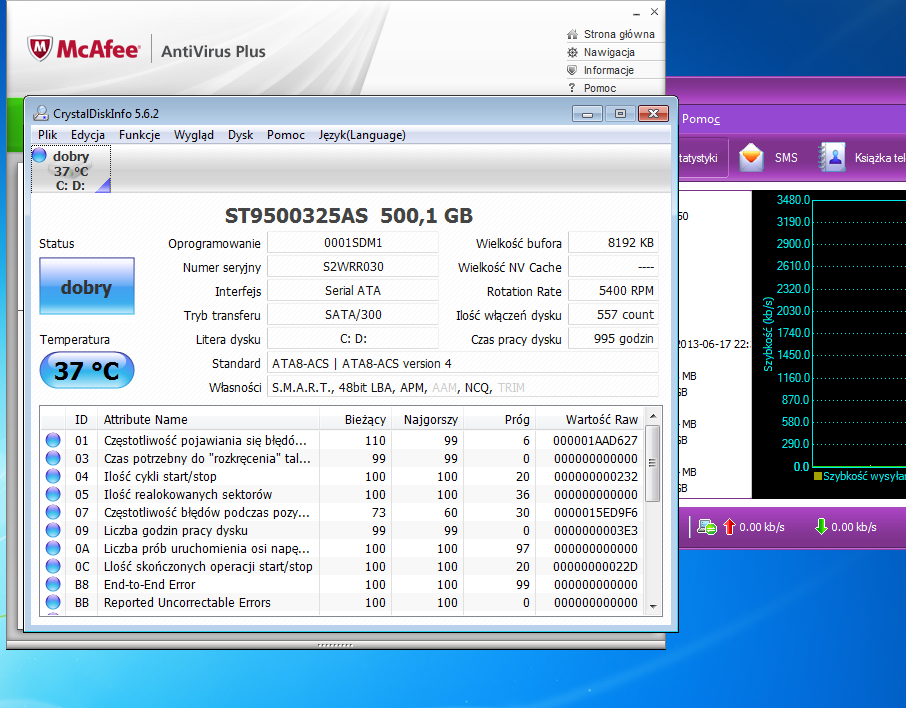906x708 pixels.
Task: Click the large dobry status button
Action: (x=87, y=286)
